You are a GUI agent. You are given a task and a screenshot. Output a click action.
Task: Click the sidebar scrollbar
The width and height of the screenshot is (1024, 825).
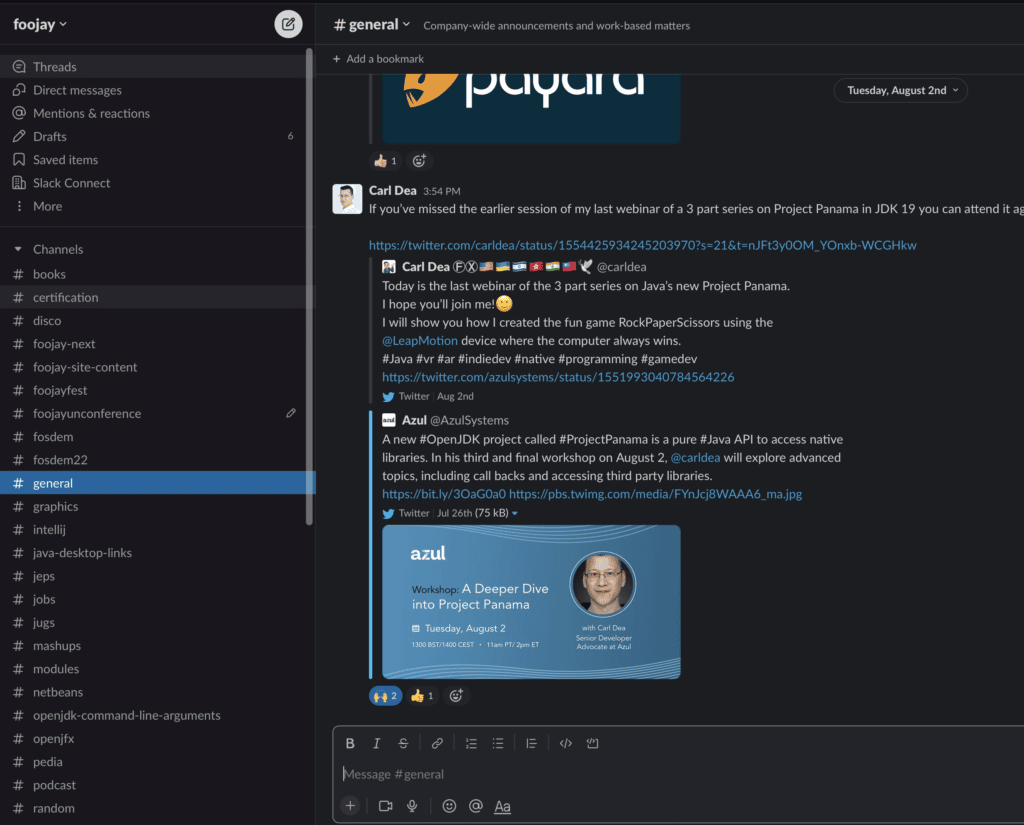click(309, 286)
